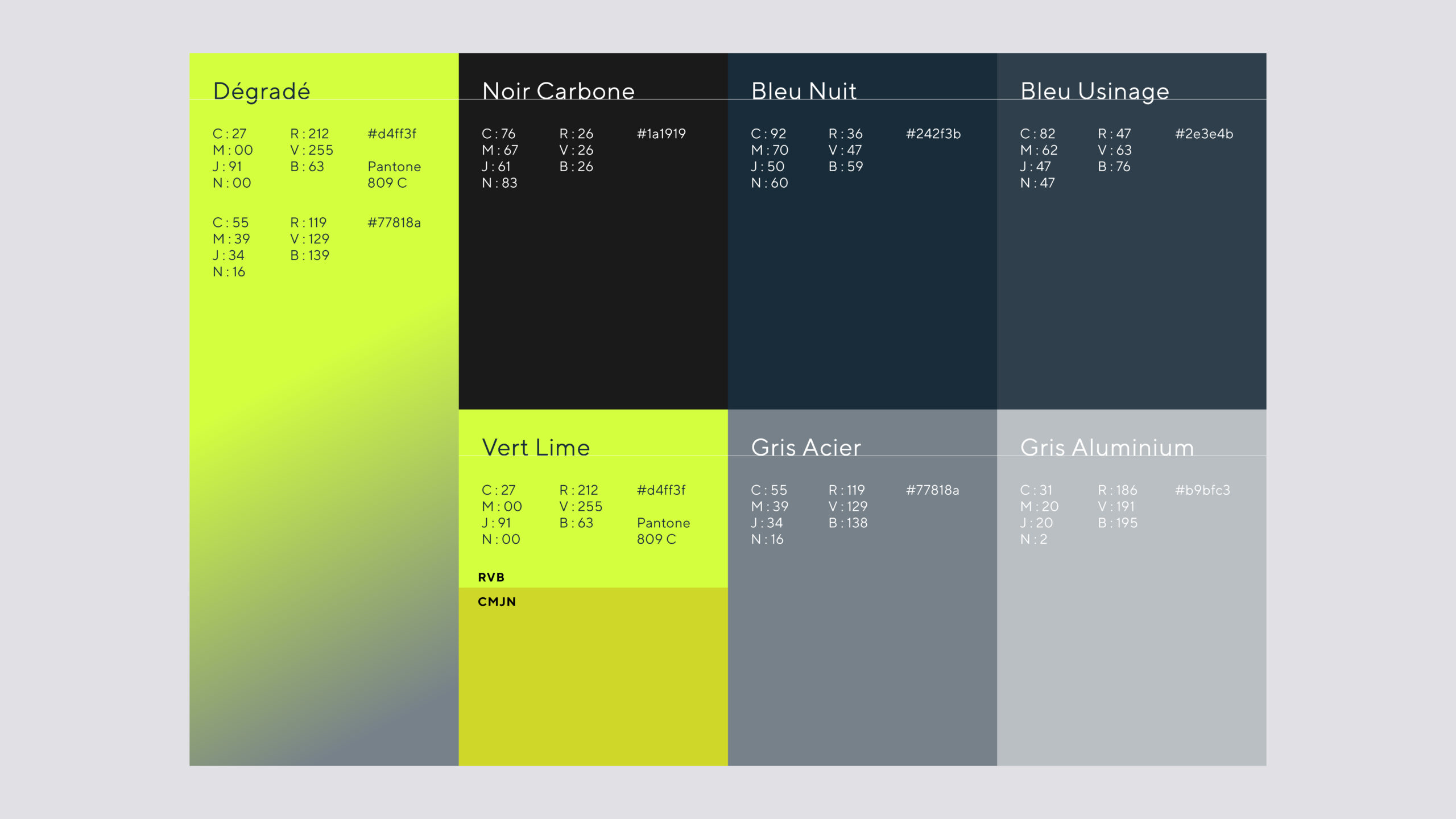The image size is (1456, 819).
Task: Select the Bleu Usinage color swatch
Action: (x=1131, y=296)
